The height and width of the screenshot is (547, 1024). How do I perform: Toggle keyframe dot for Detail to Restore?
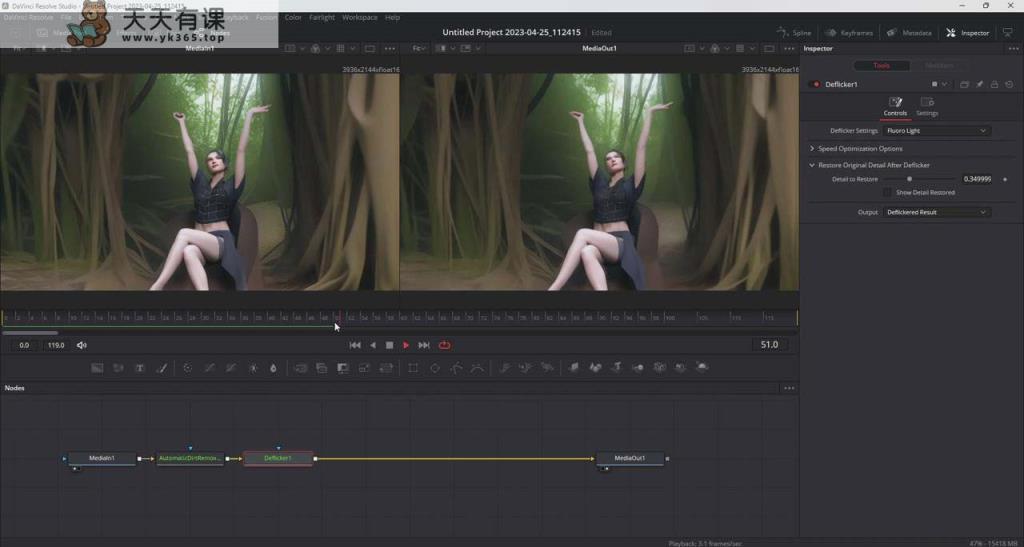pos(1004,179)
